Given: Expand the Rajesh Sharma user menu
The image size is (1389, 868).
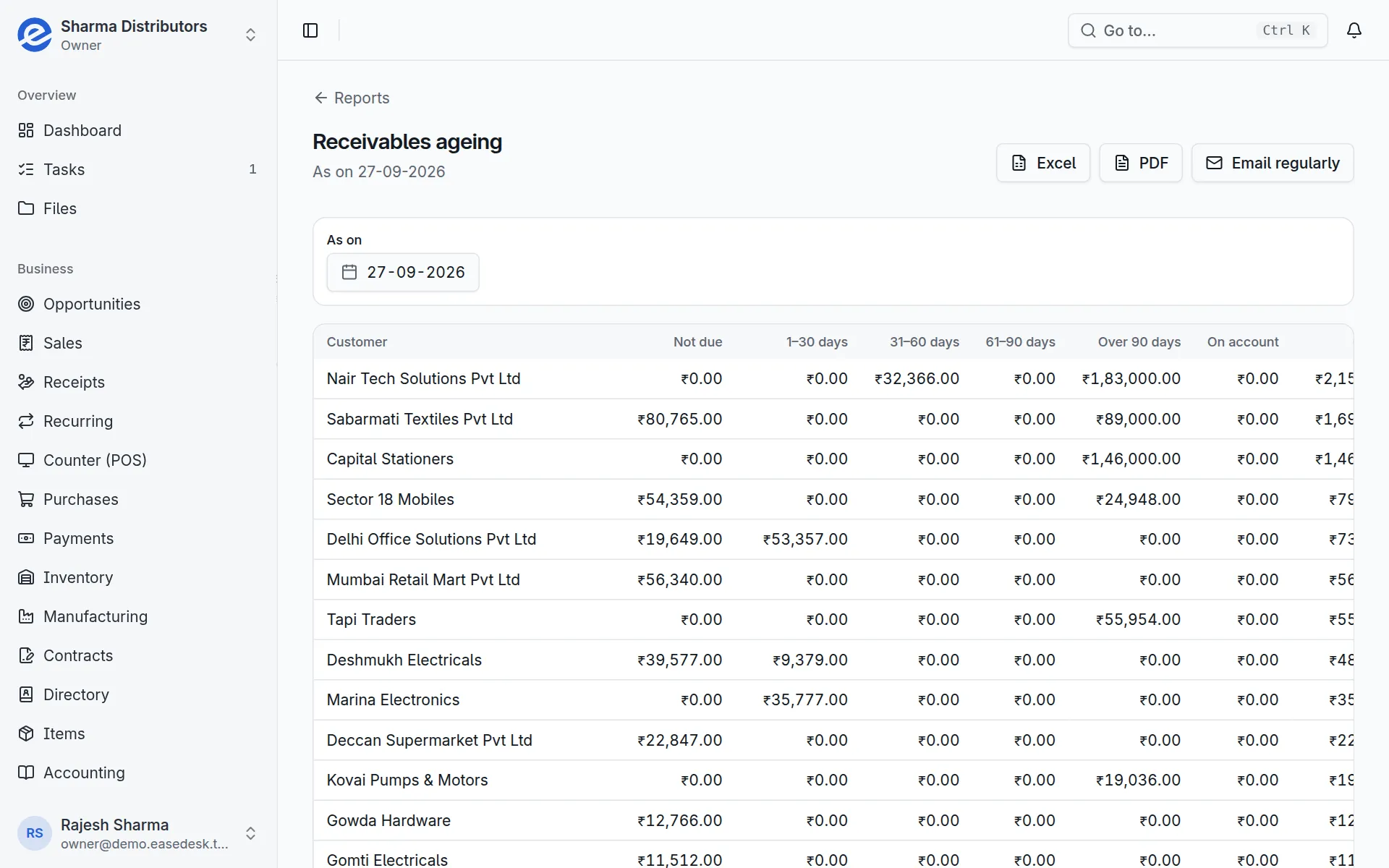Looking at the screenshot, I should (x=138, y=833).
